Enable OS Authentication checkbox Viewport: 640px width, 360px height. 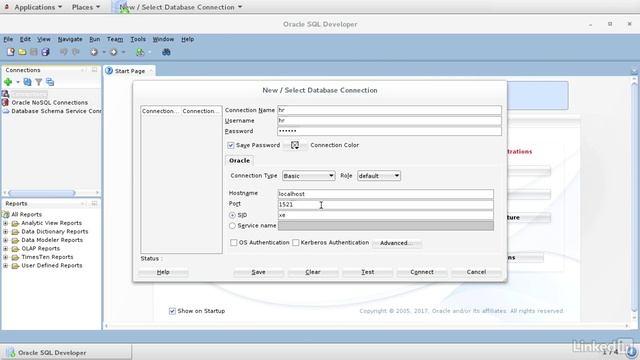click(233, 242)
